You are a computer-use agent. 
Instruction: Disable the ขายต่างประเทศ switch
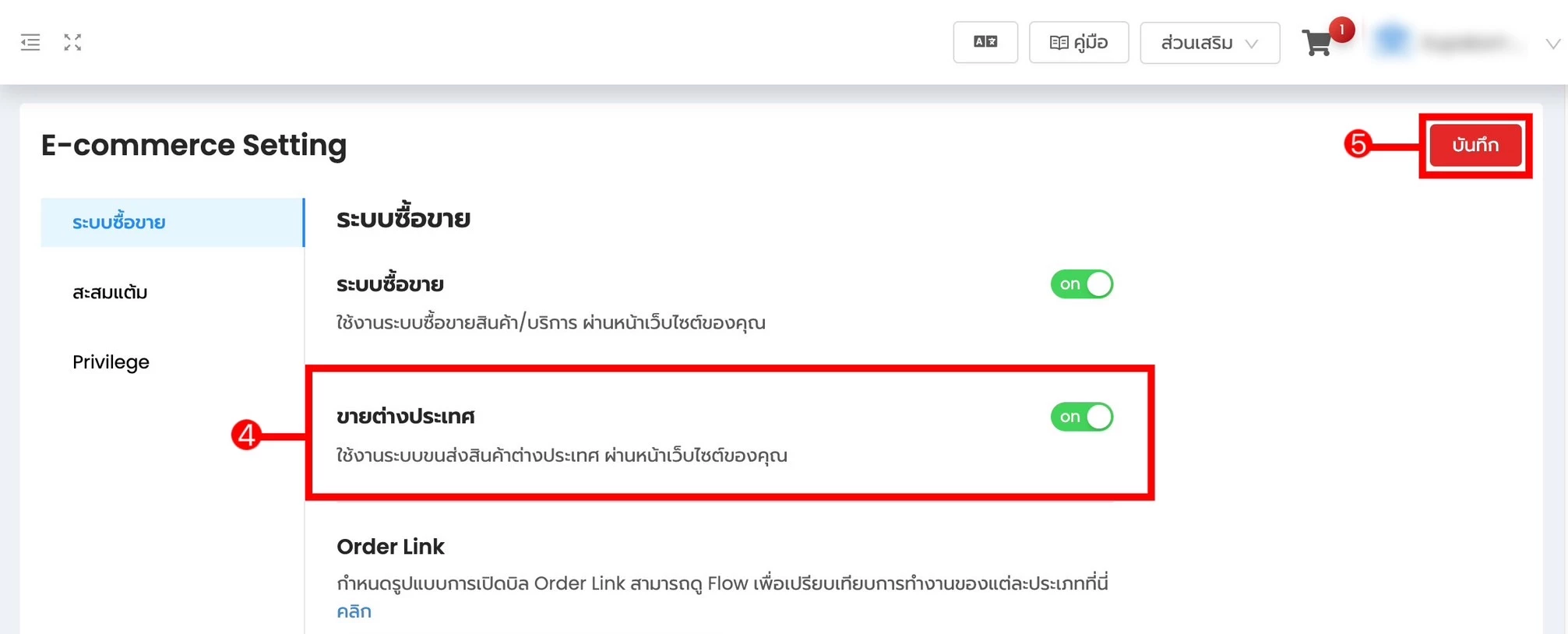1081,417
